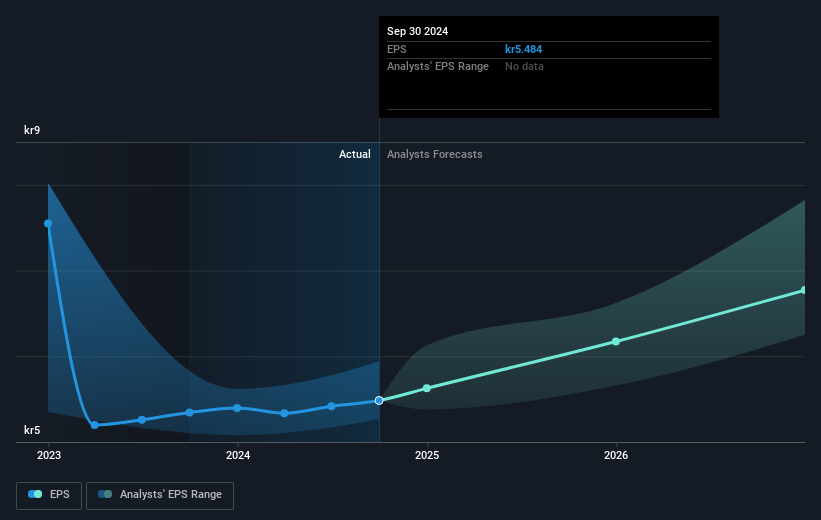Click the kr5 axis label
The height and width of the screenshot is (520, 821).
(32, 430)
